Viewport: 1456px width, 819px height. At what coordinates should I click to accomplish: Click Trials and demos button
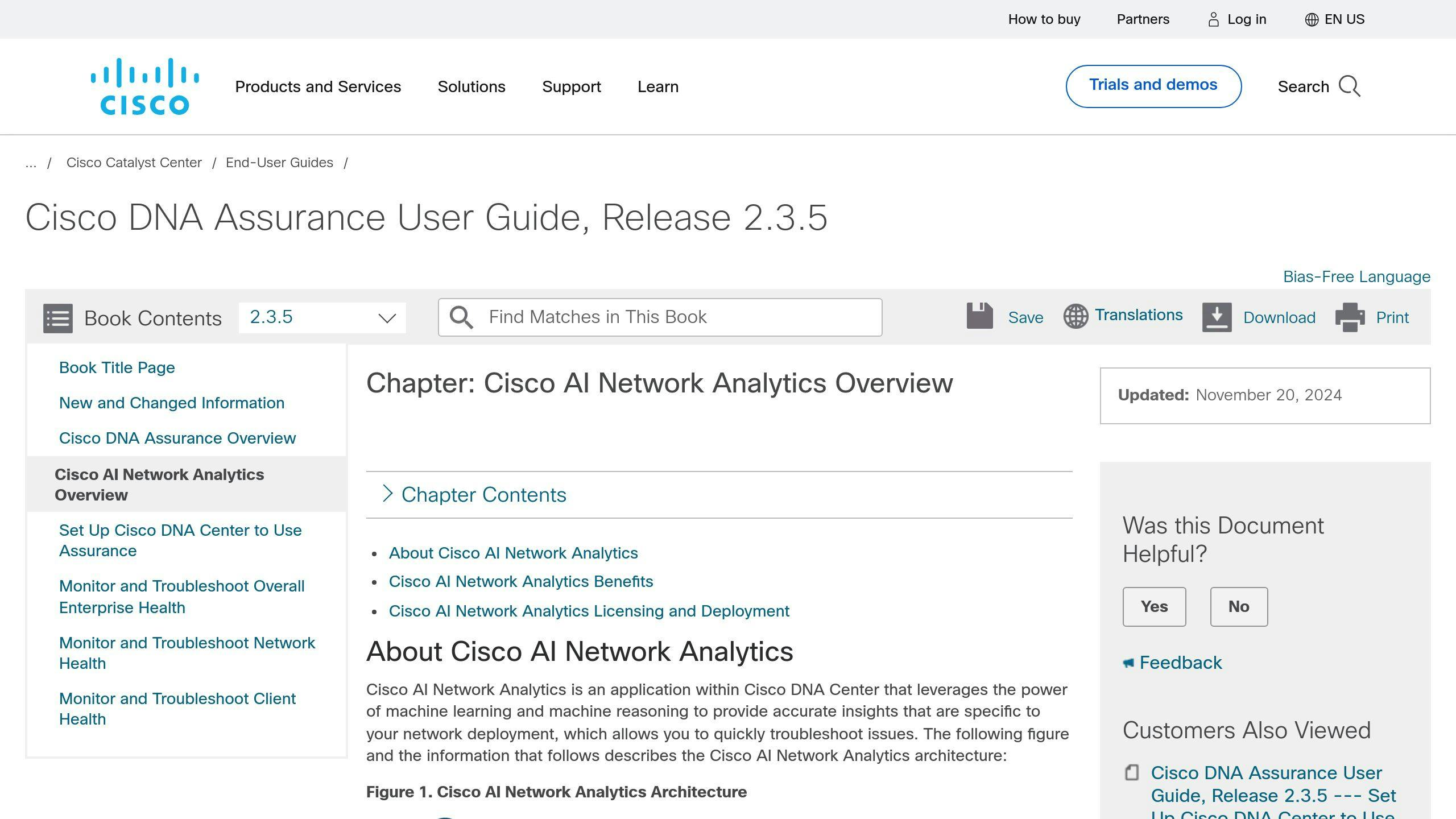(x=1153, y=86)
